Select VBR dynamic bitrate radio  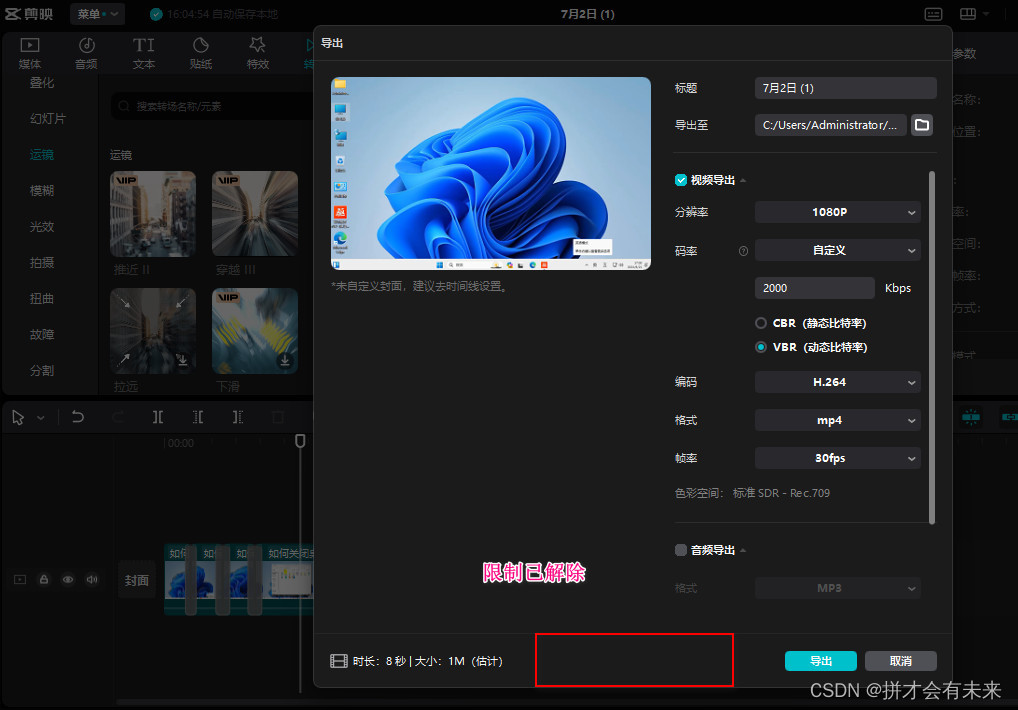pyautogui.click(x=761, y=347)
